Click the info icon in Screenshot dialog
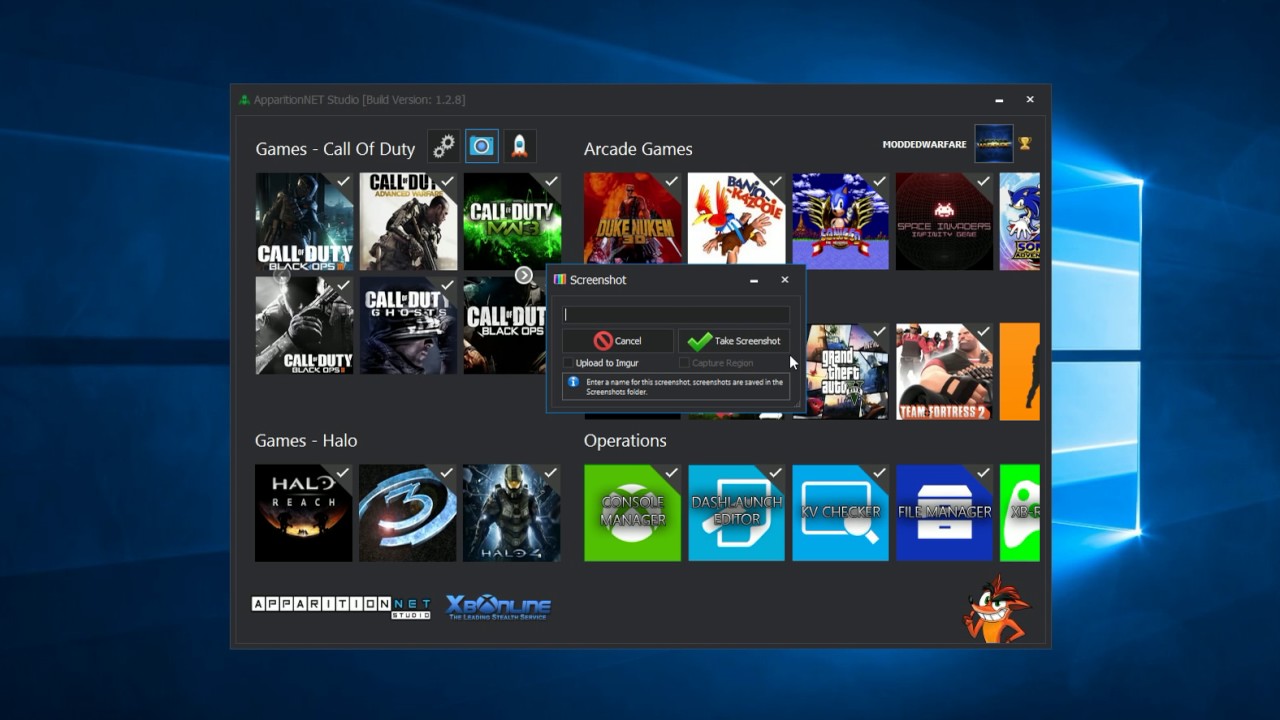Screen dimensions: 1280x720 573,382
